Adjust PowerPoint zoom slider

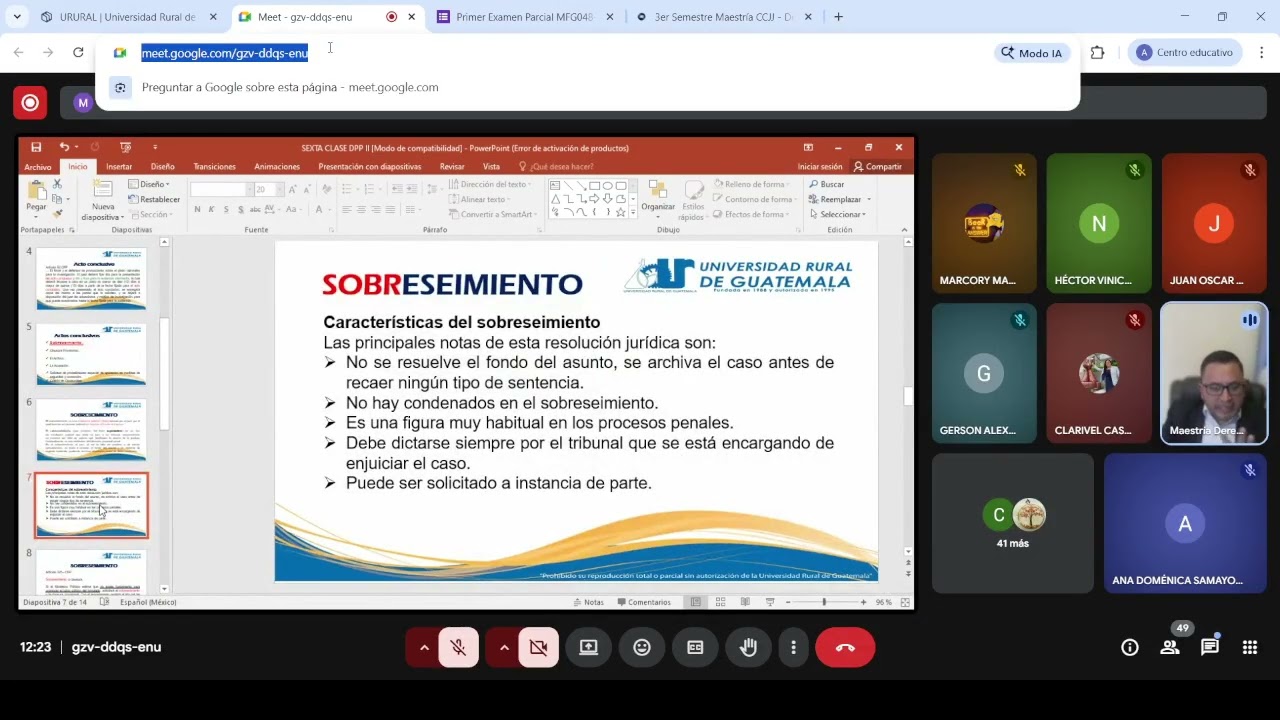[824, 602]
